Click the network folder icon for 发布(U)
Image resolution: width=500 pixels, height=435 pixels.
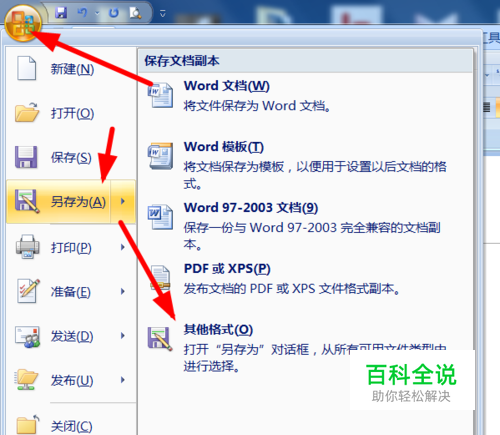[27, 379]
